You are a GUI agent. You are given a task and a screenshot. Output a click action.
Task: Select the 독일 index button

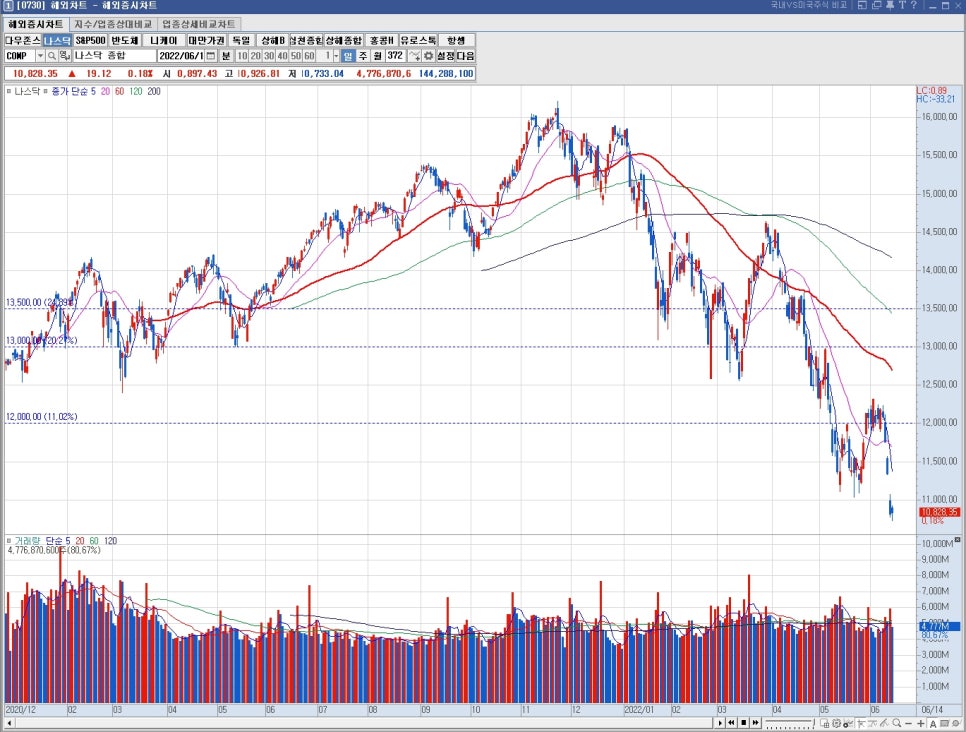(x=241, y=40)
